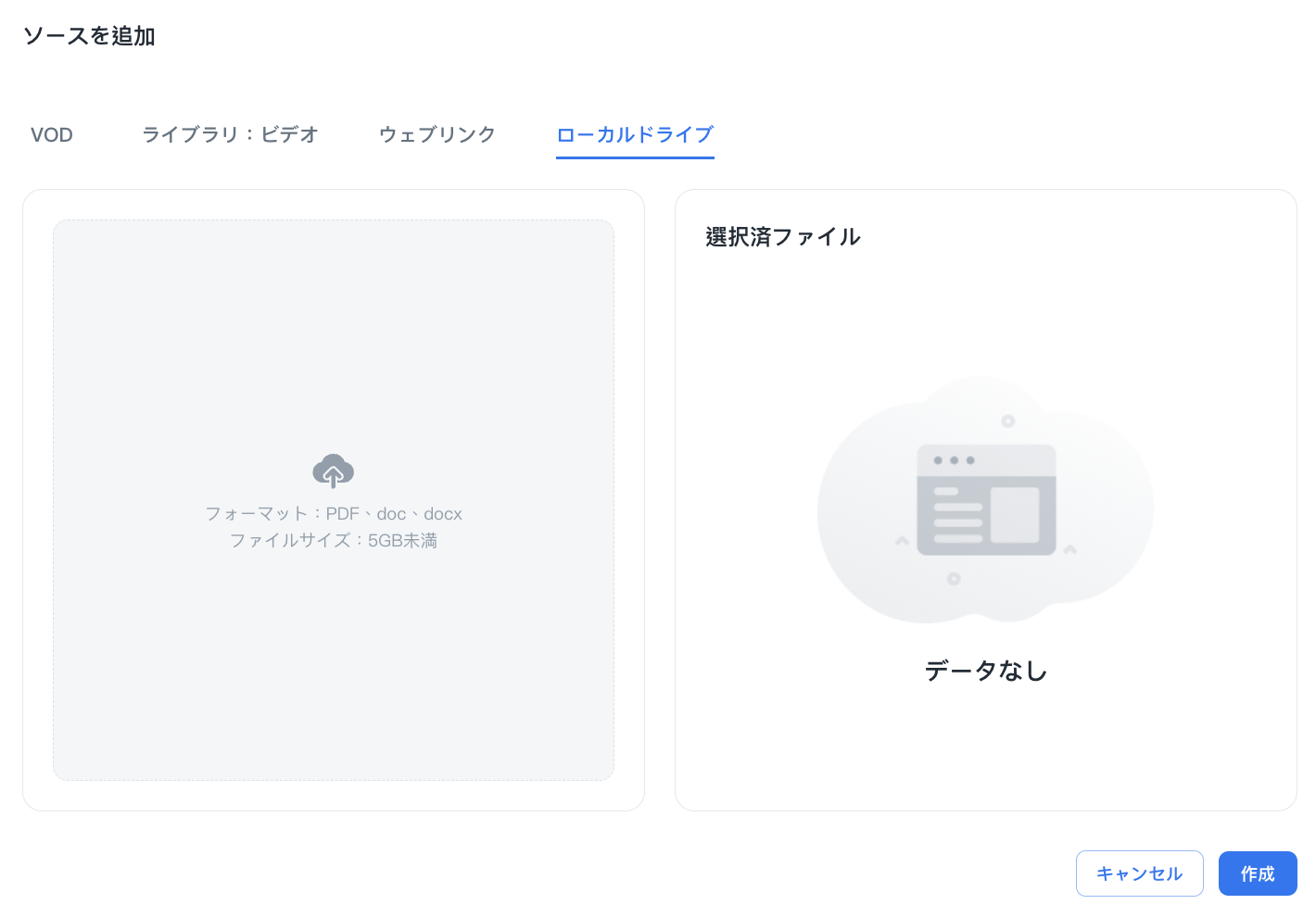1316x917 pixels.
Task: Click the ソースを追加 dialog title
Action: [89, 36]
